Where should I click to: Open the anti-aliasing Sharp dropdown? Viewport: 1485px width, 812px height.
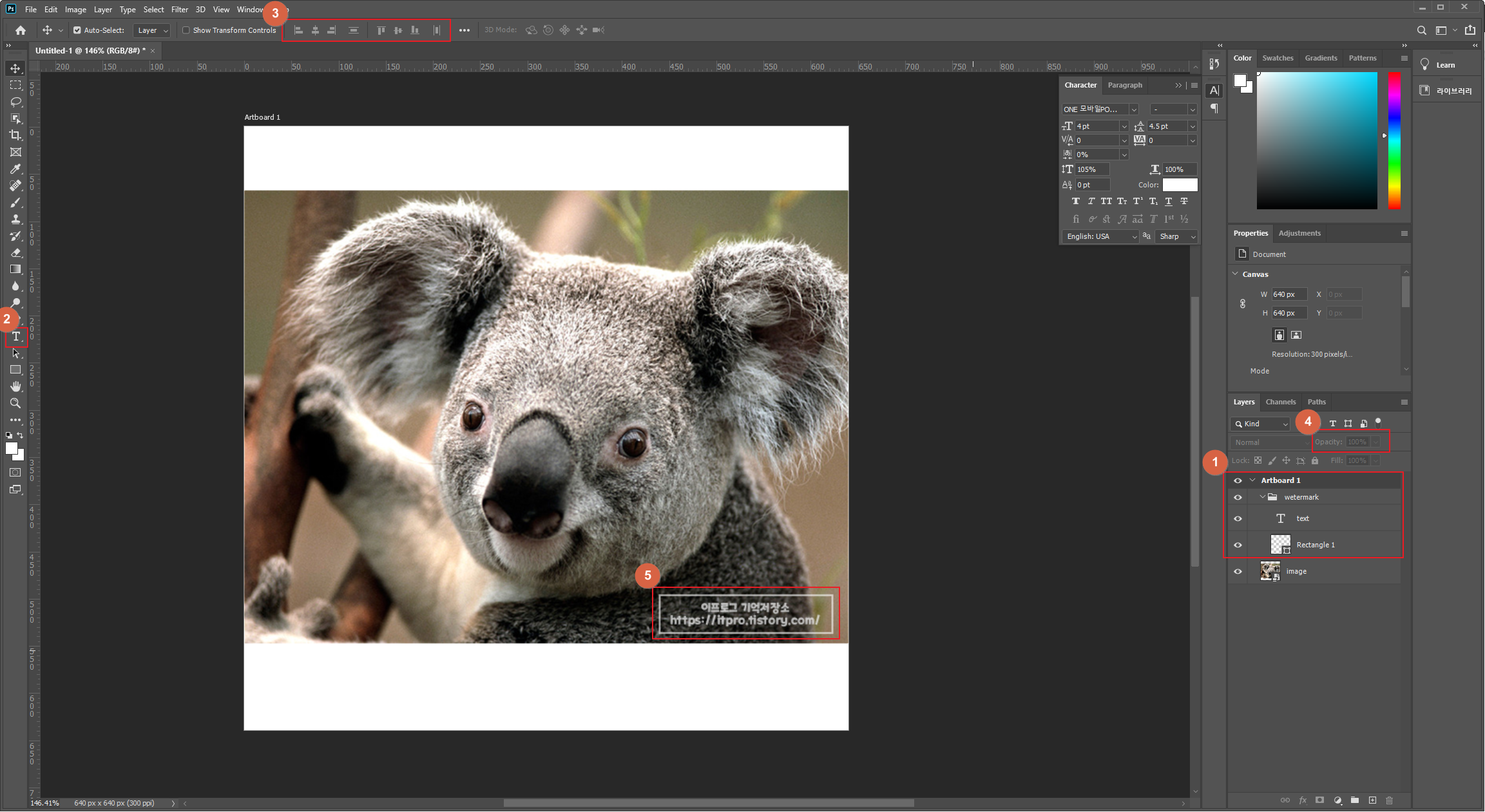1176,237
